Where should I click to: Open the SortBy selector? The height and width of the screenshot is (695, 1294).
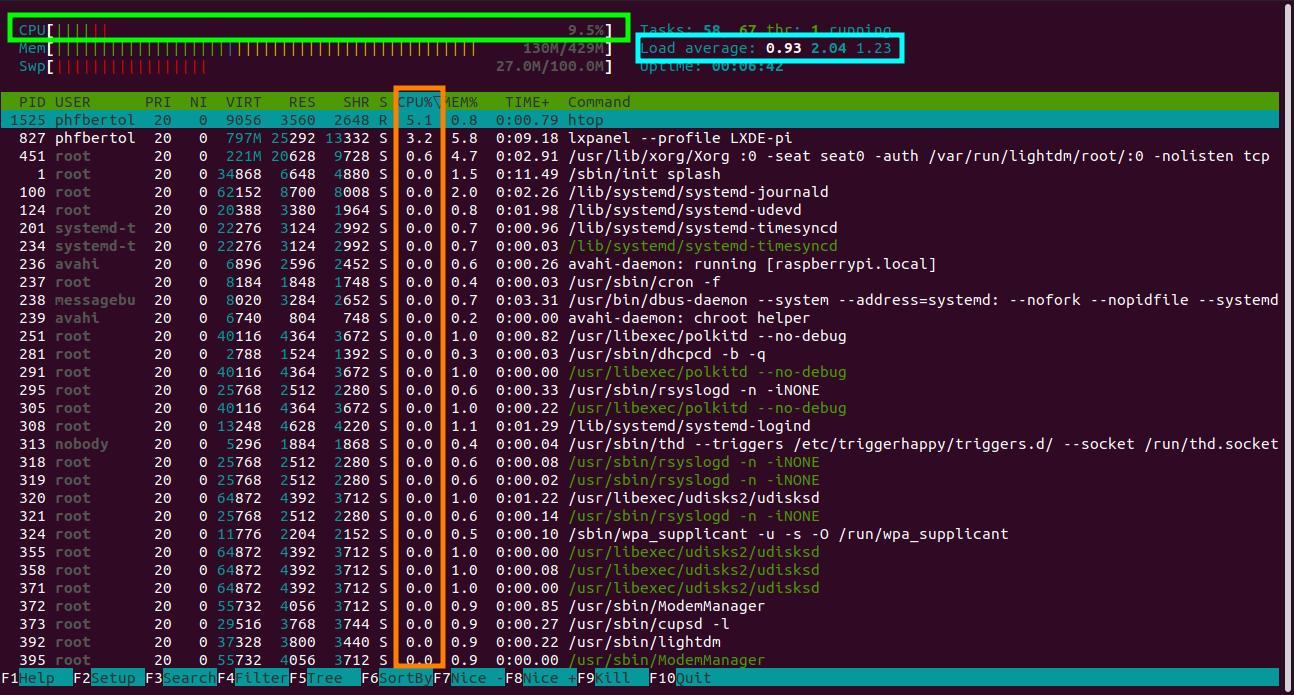(x=395, y=678)
